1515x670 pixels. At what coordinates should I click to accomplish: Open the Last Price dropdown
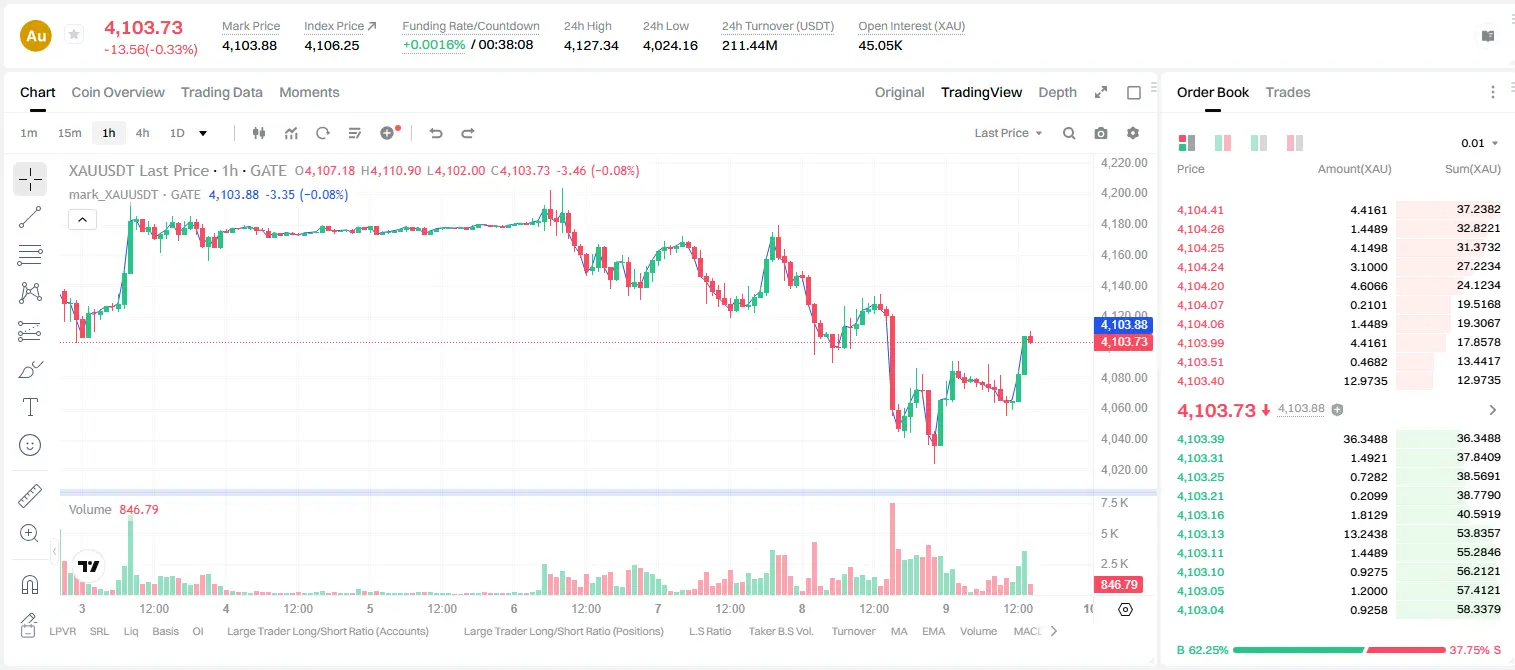(1008, 133)
